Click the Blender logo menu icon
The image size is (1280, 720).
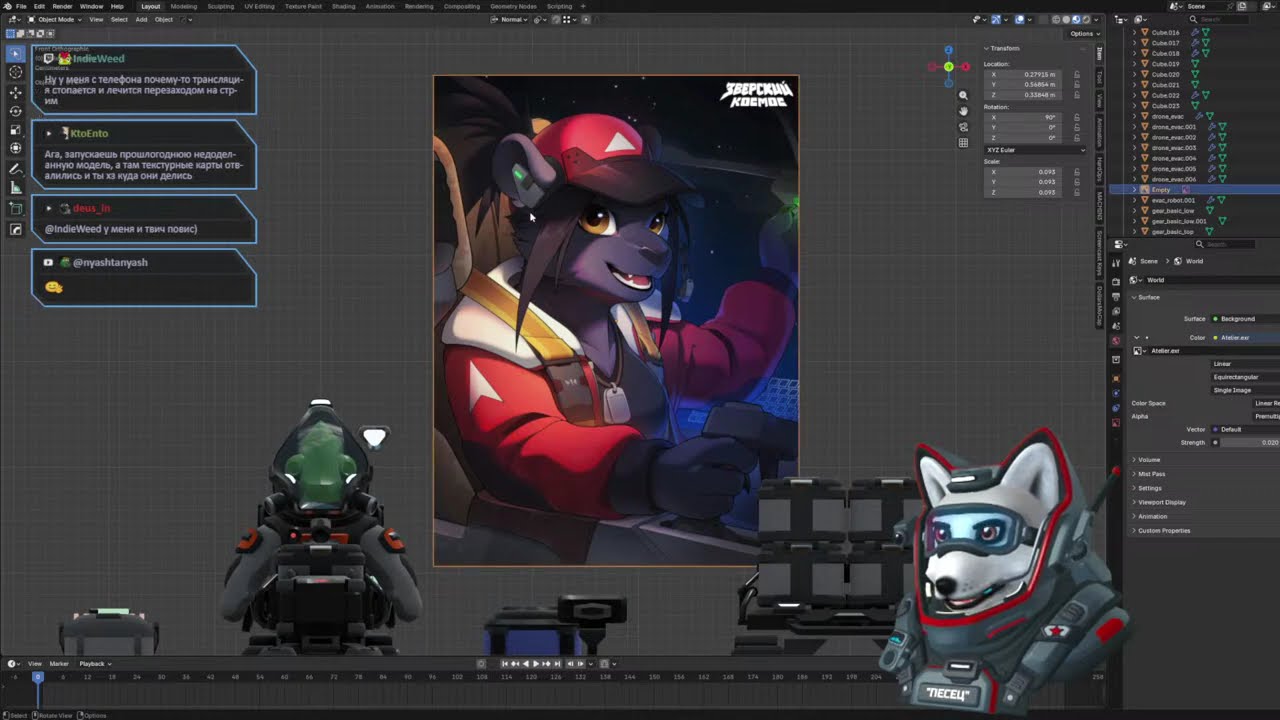pyautogui.click(x=7, y=6)
